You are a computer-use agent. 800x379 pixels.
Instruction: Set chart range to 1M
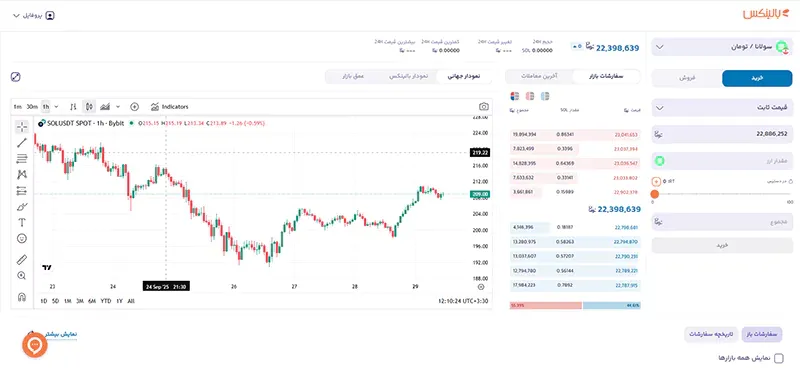[67, 301]
